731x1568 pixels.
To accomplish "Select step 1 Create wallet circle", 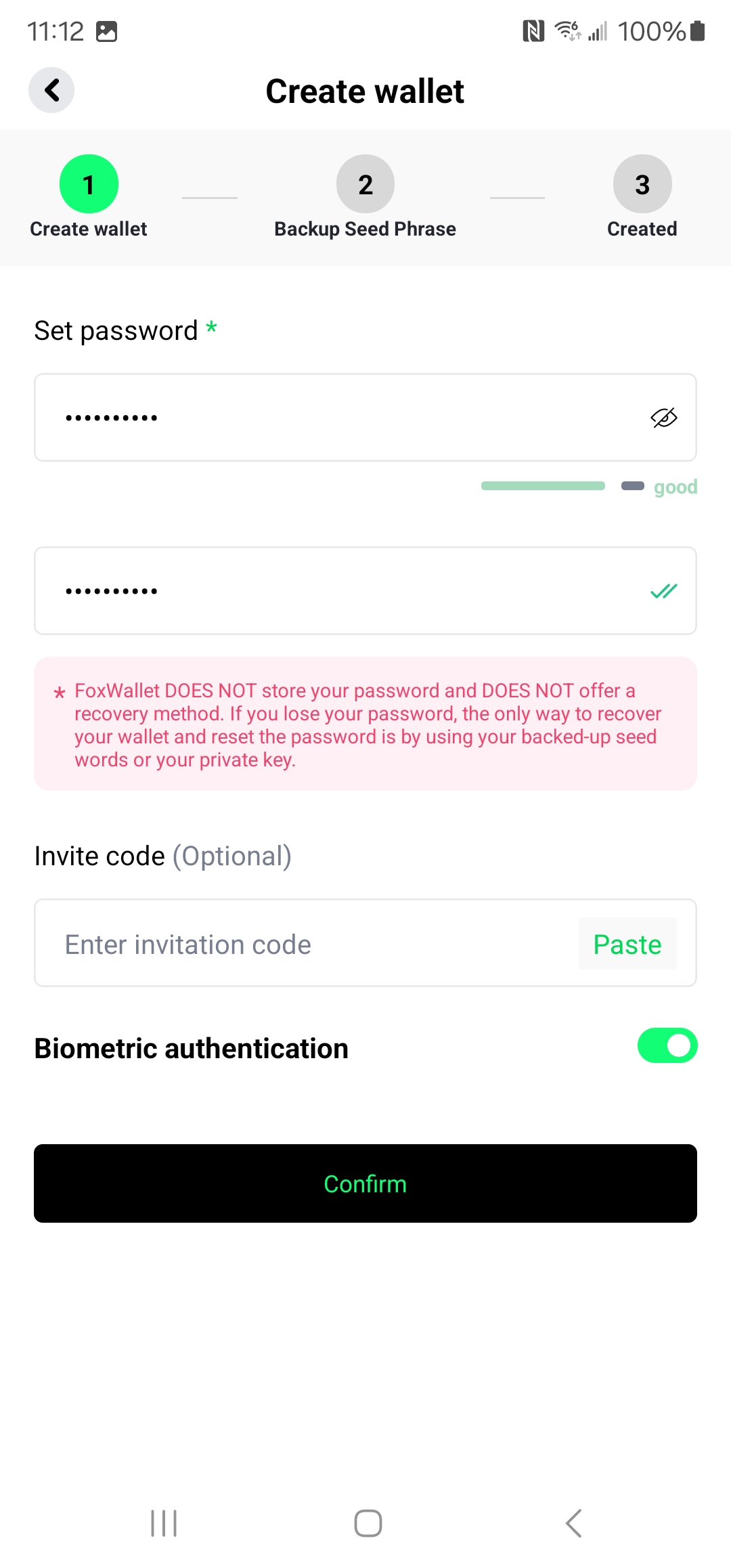I will (89, 184).
